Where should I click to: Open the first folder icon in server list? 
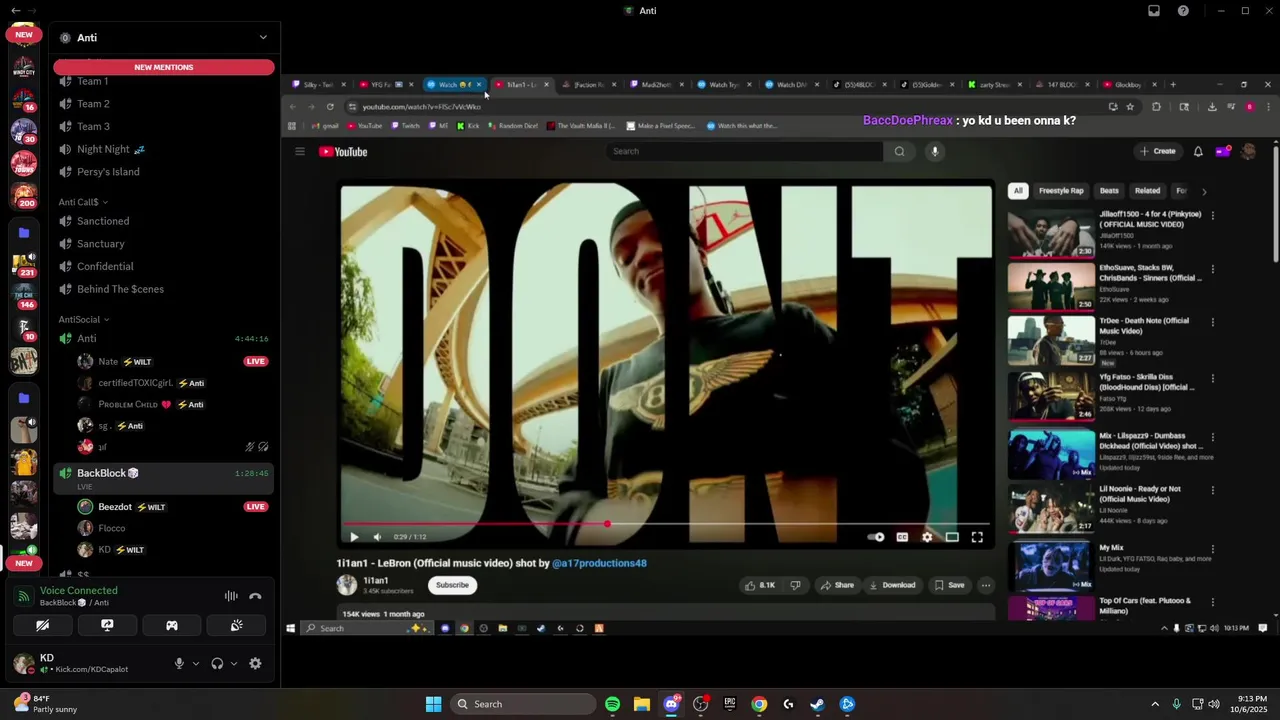point(24,233)
